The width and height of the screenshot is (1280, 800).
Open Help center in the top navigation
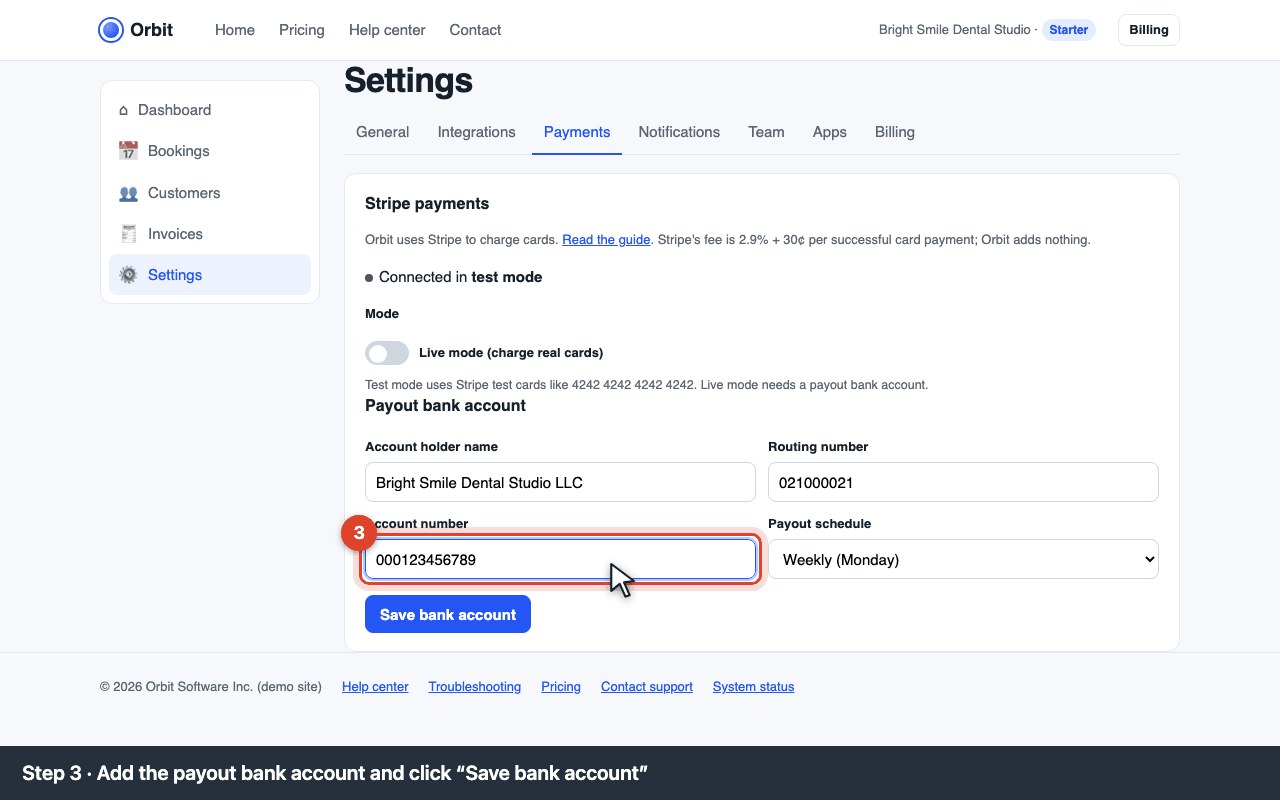point(387,30)
